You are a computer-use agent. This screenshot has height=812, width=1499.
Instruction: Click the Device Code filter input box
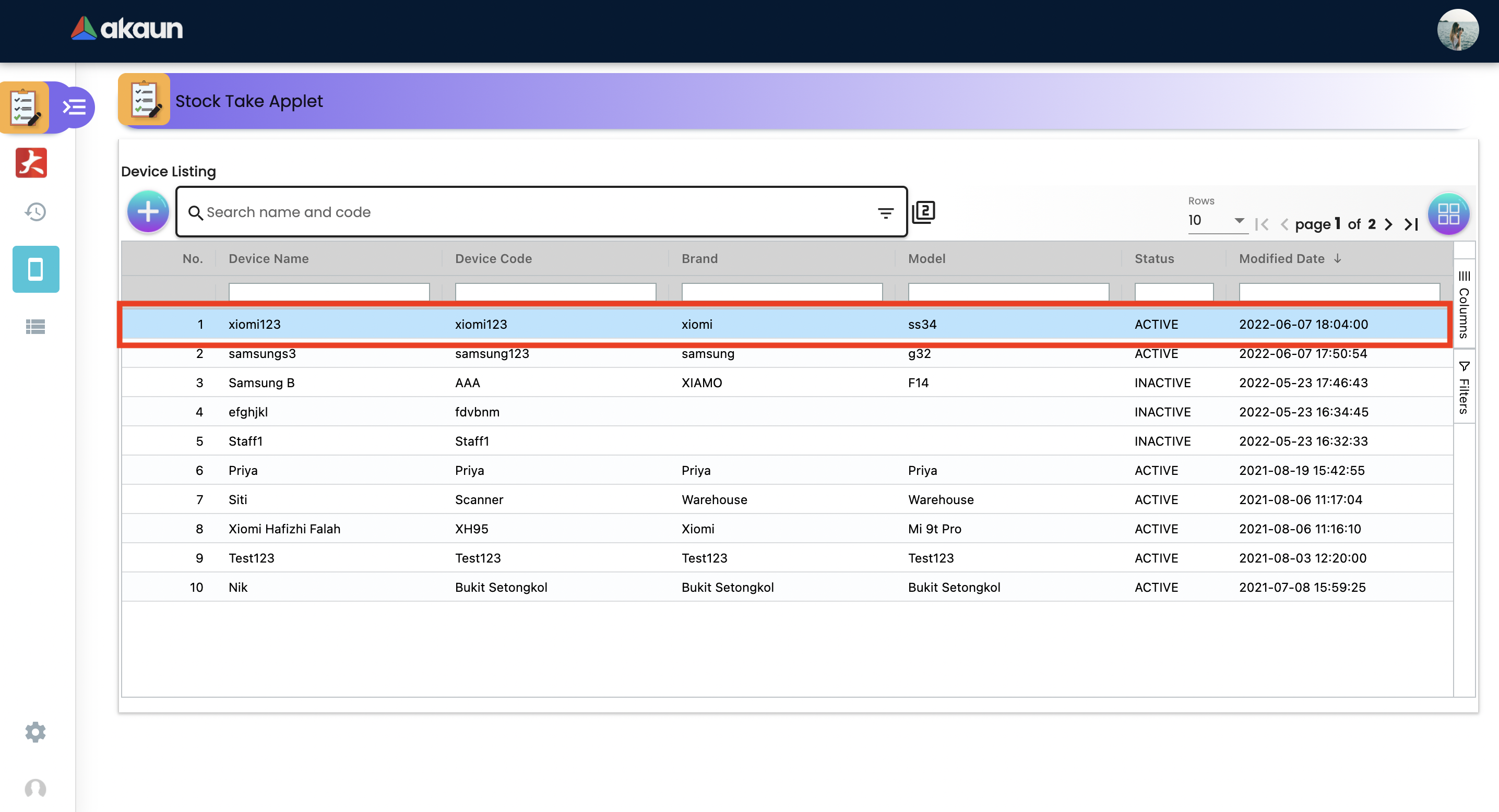555,291
